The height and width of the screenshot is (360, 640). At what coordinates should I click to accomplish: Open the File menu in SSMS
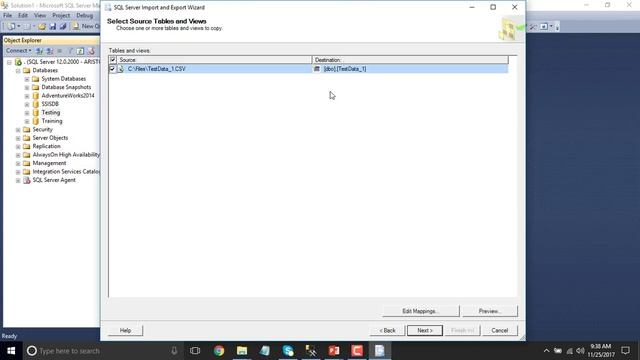7,15
